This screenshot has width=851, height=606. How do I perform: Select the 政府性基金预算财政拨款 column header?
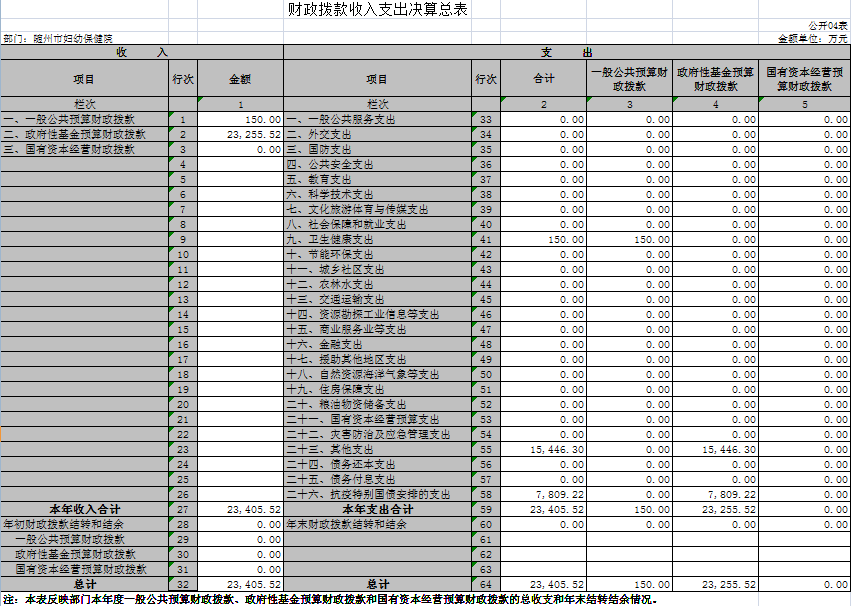click(715, 79)
